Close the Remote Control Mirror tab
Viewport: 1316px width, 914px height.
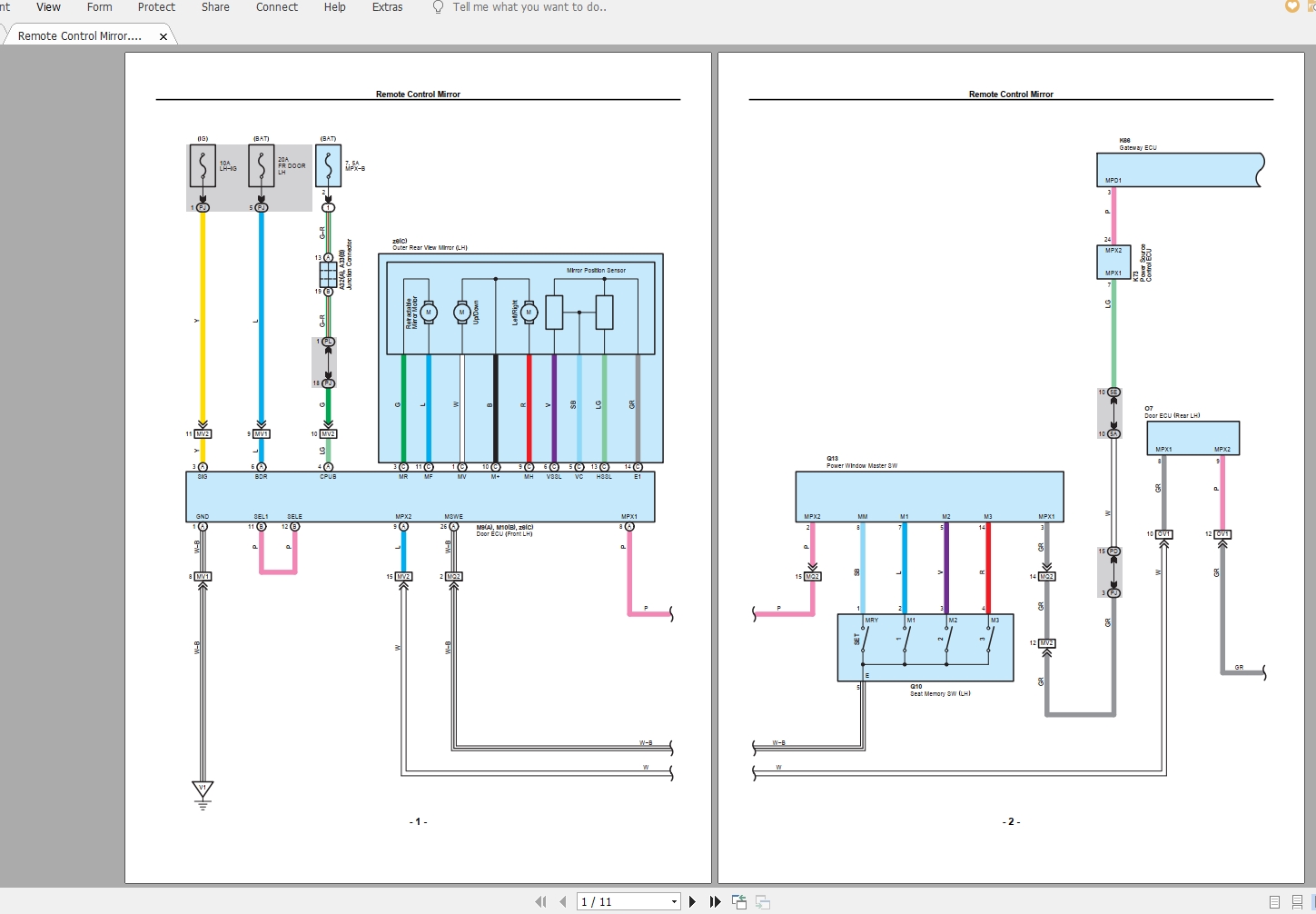(163, 36)
